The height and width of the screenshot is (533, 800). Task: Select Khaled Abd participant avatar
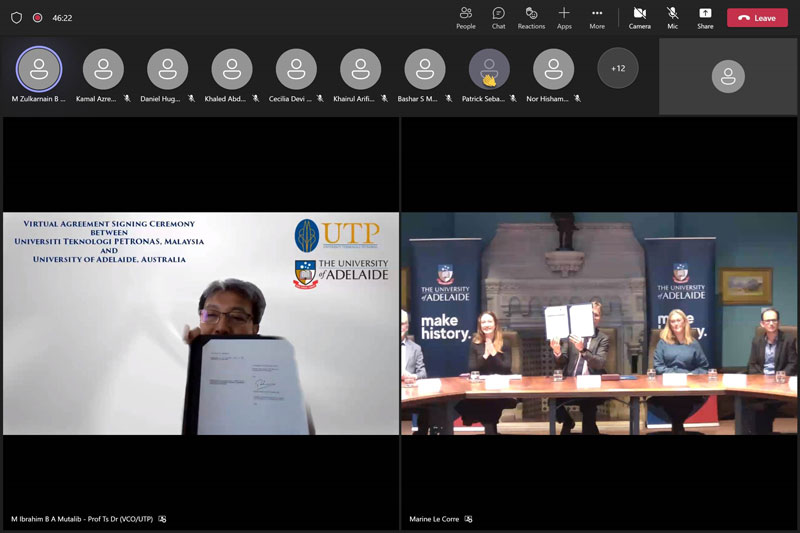click(232, 69)
